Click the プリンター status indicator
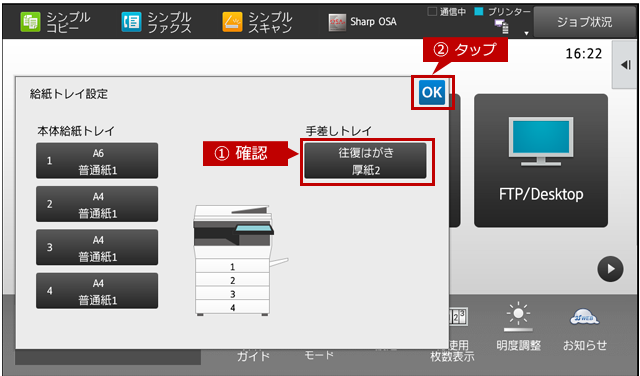The height and width of the screenshot is (376, 640). (503, 12)
